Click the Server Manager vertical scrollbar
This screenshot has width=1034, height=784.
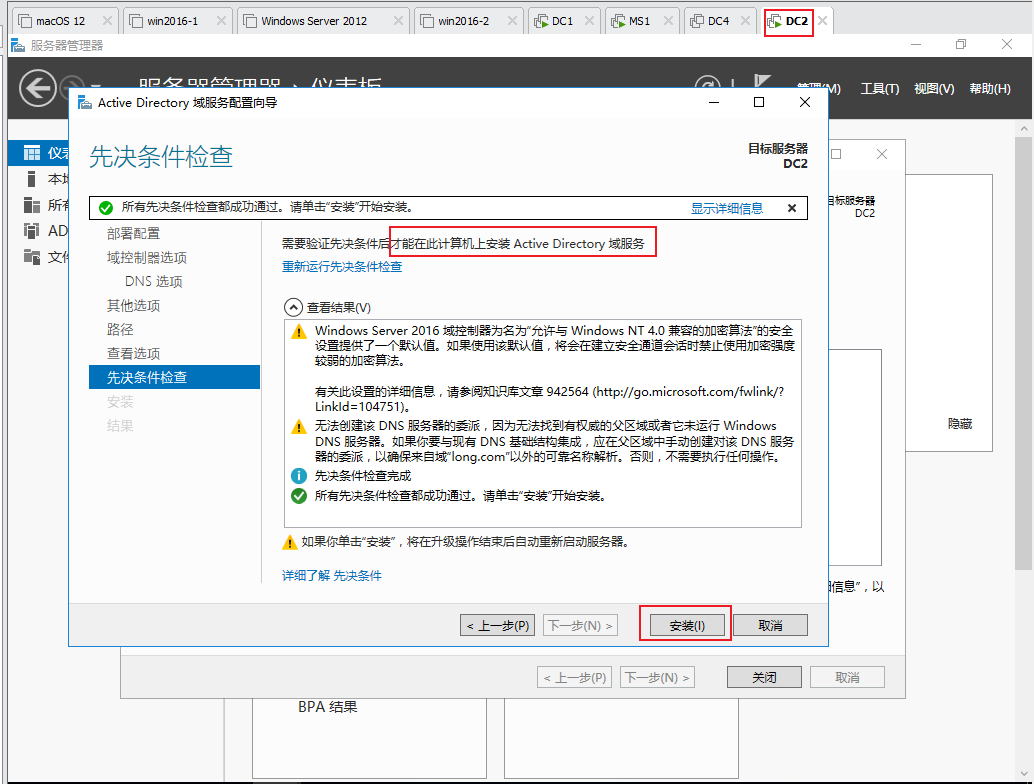coord(1023,353)
